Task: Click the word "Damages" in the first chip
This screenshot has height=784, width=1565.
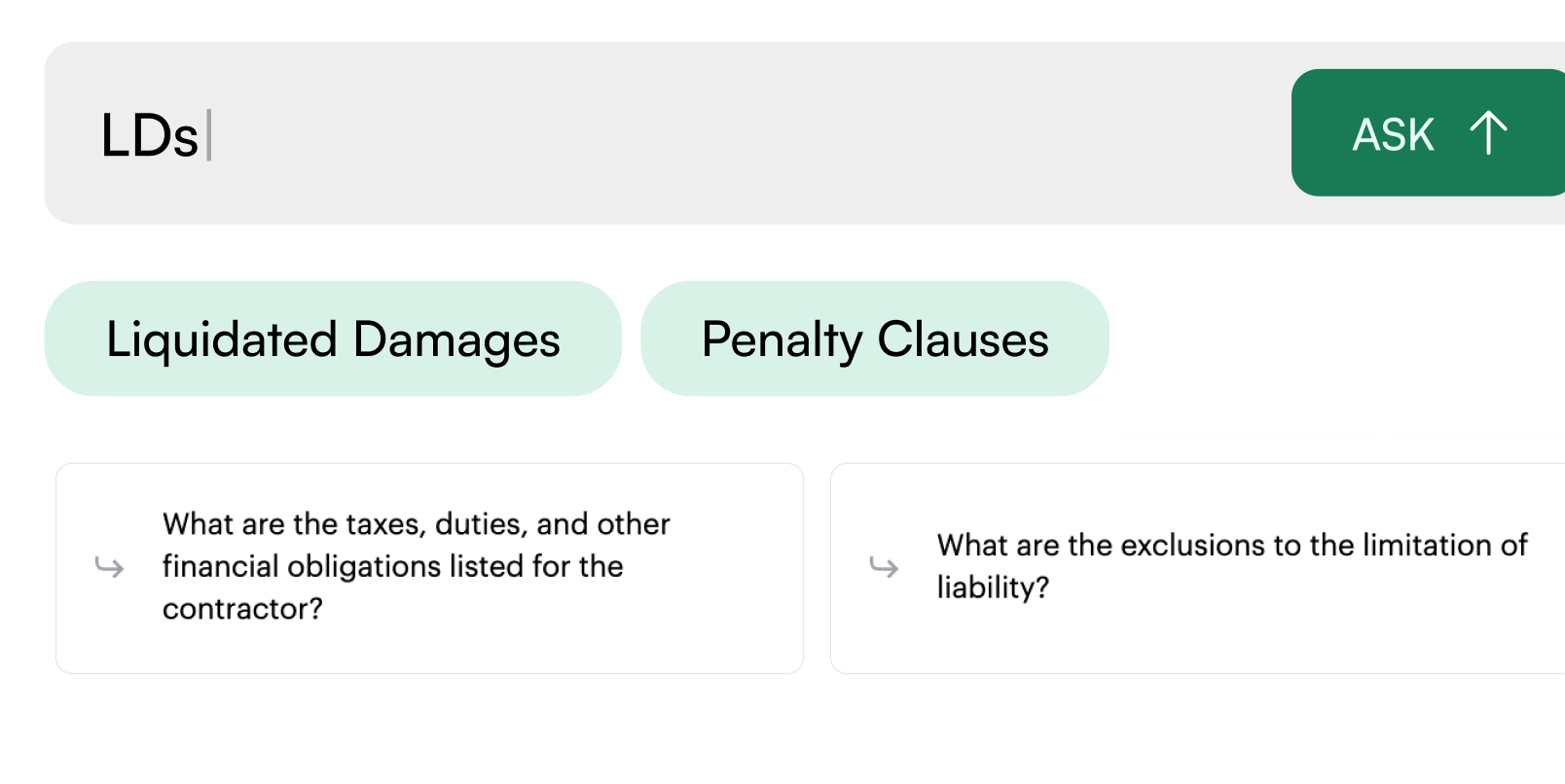Action: click(456, 339)
